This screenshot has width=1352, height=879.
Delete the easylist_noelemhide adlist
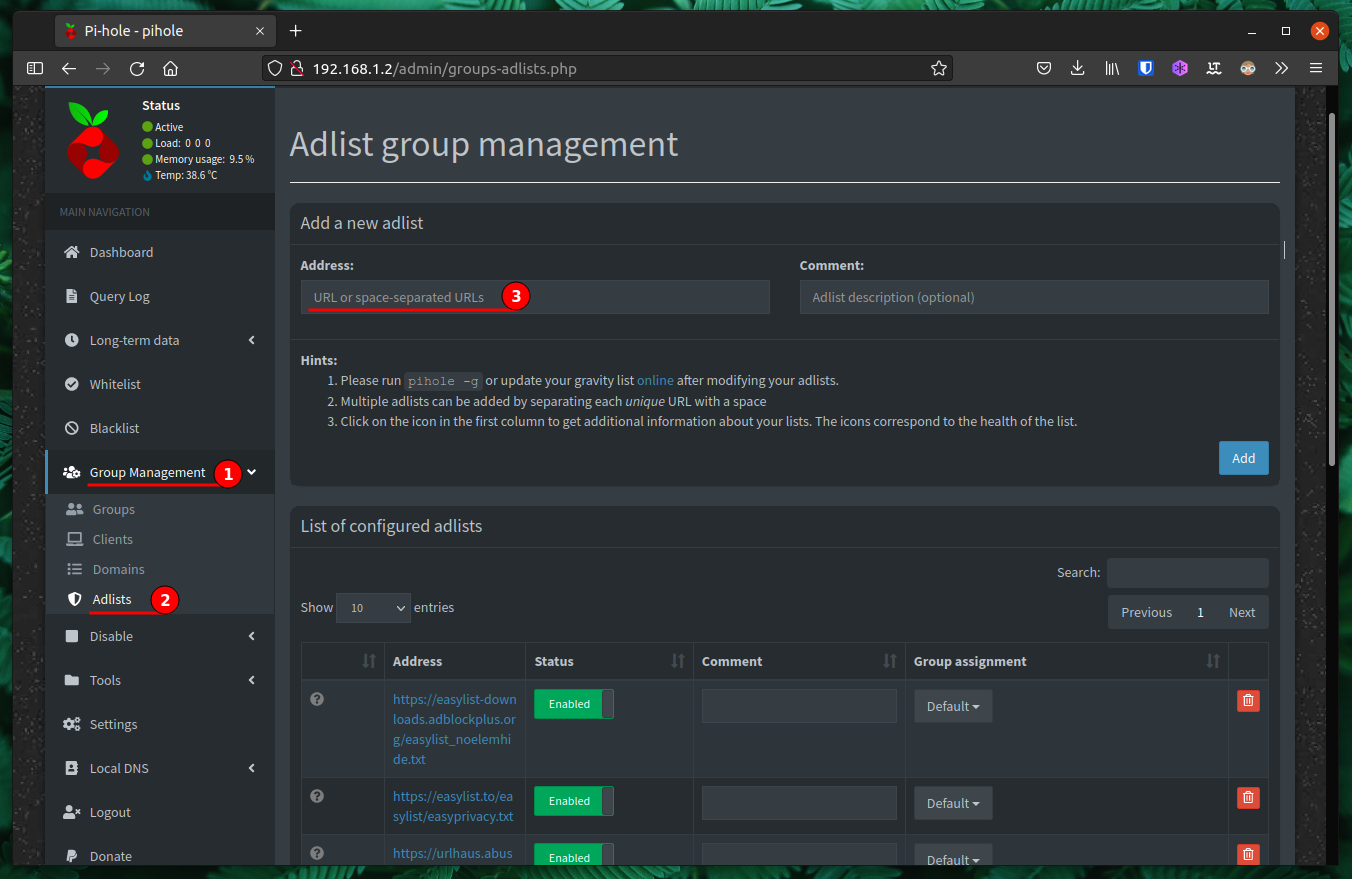point(1248,701)
